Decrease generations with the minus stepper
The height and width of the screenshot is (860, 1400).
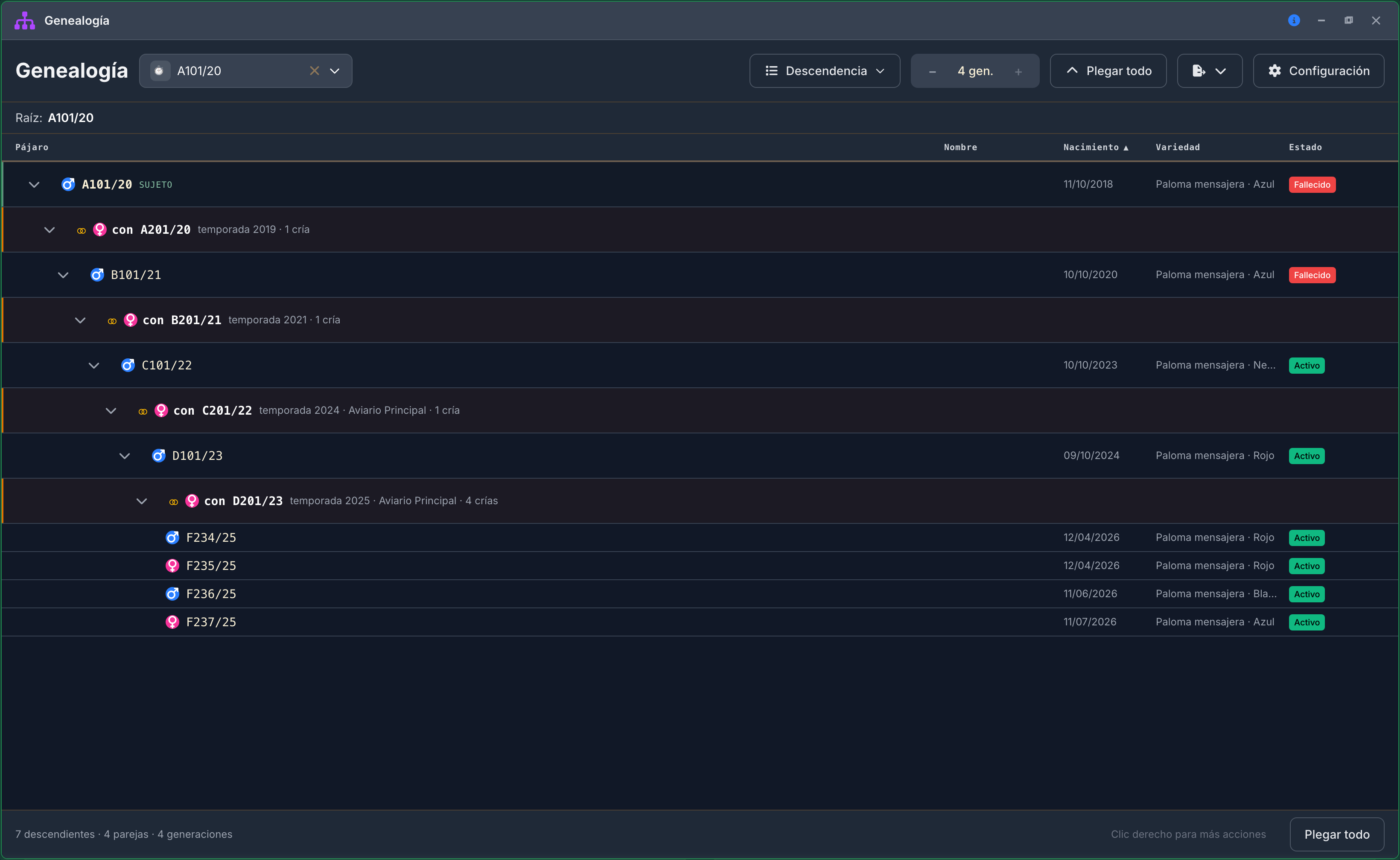[932, 72]
